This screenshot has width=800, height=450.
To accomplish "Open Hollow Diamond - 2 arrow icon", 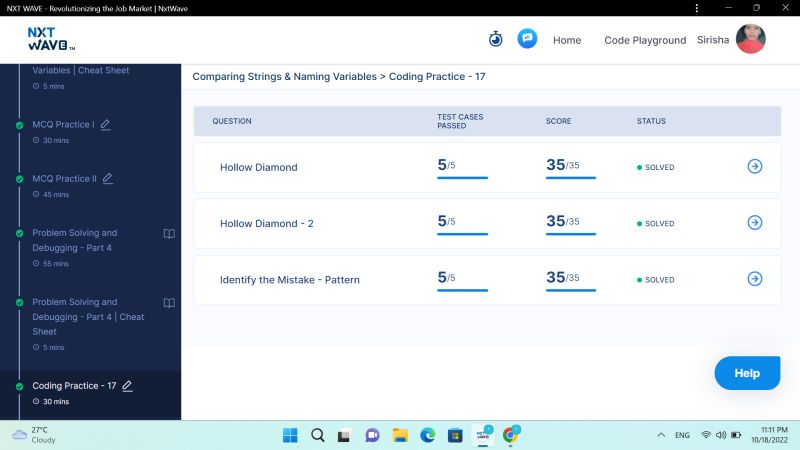I will coord(755,223).
